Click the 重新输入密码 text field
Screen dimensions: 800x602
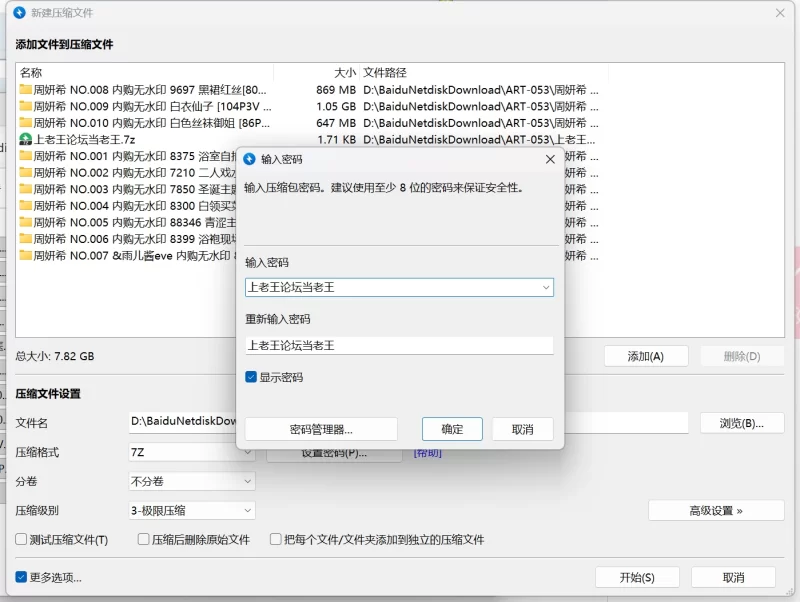pyautogui.click(x=399, y=345)
